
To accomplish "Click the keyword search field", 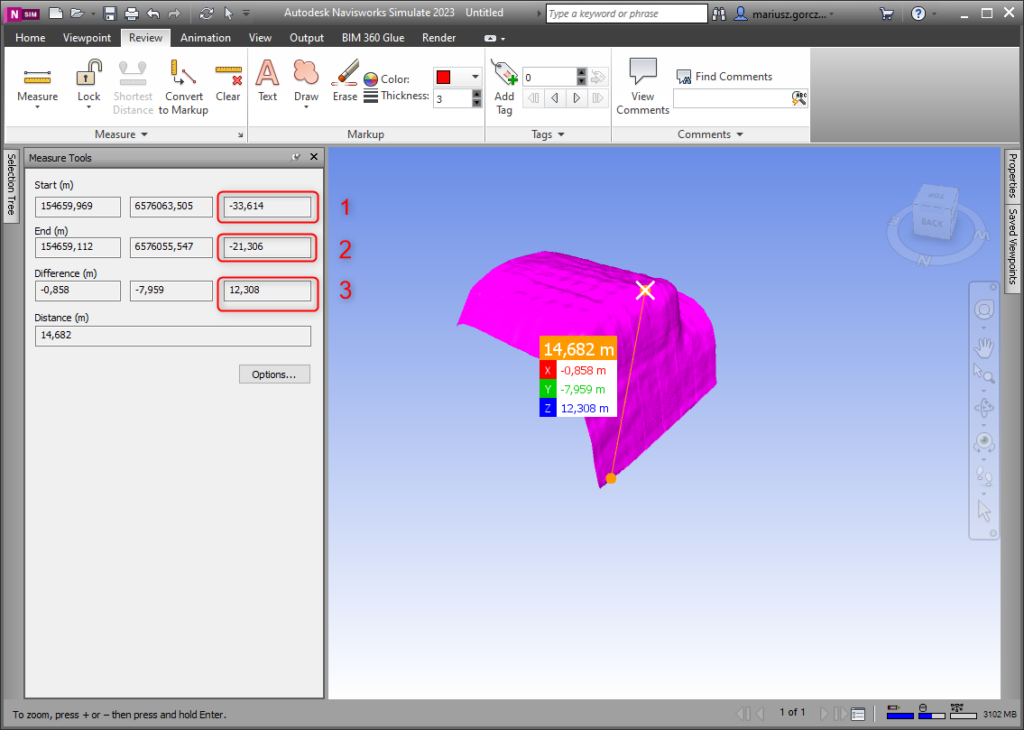I will [626, 13].
